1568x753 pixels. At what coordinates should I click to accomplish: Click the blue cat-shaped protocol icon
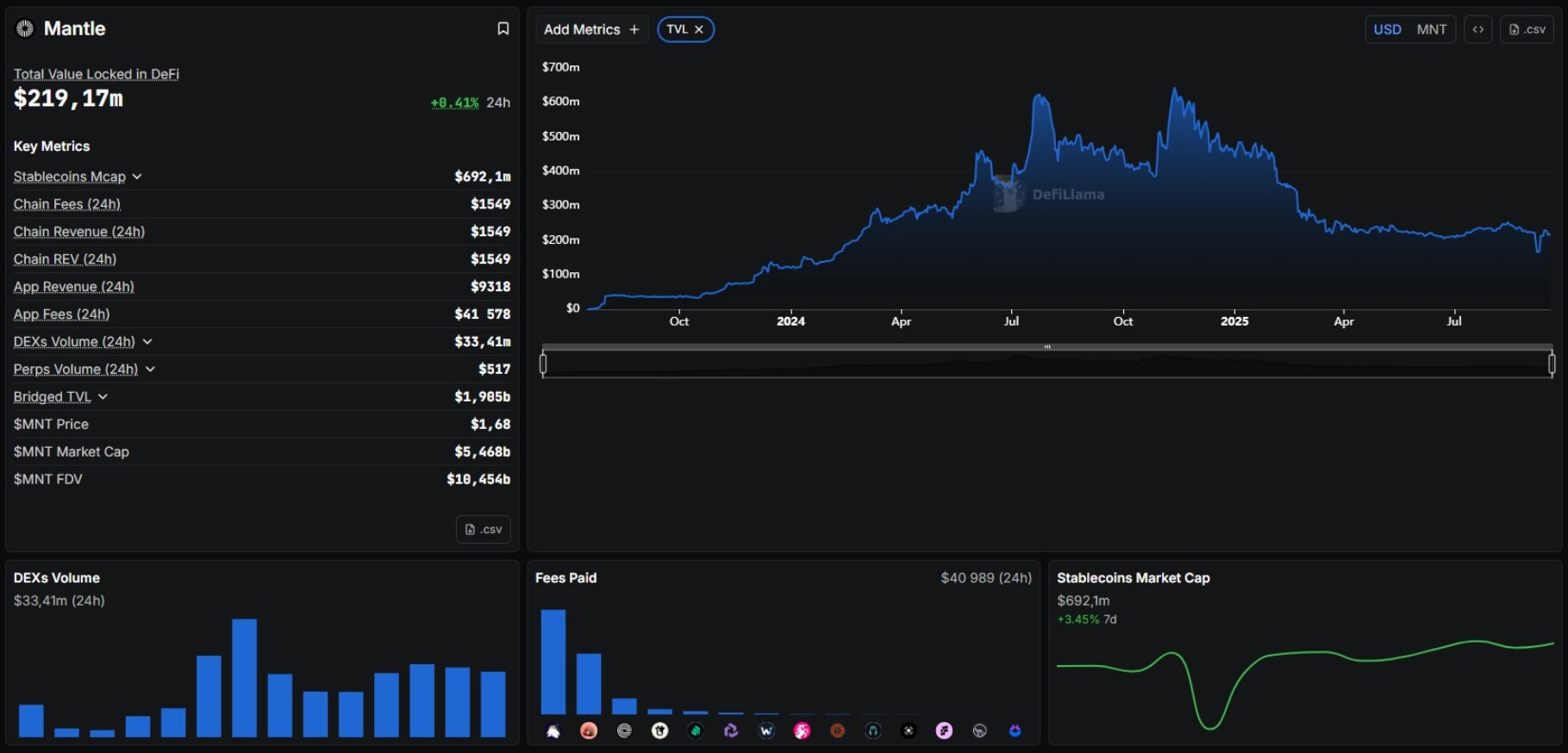click(1015, 731)
